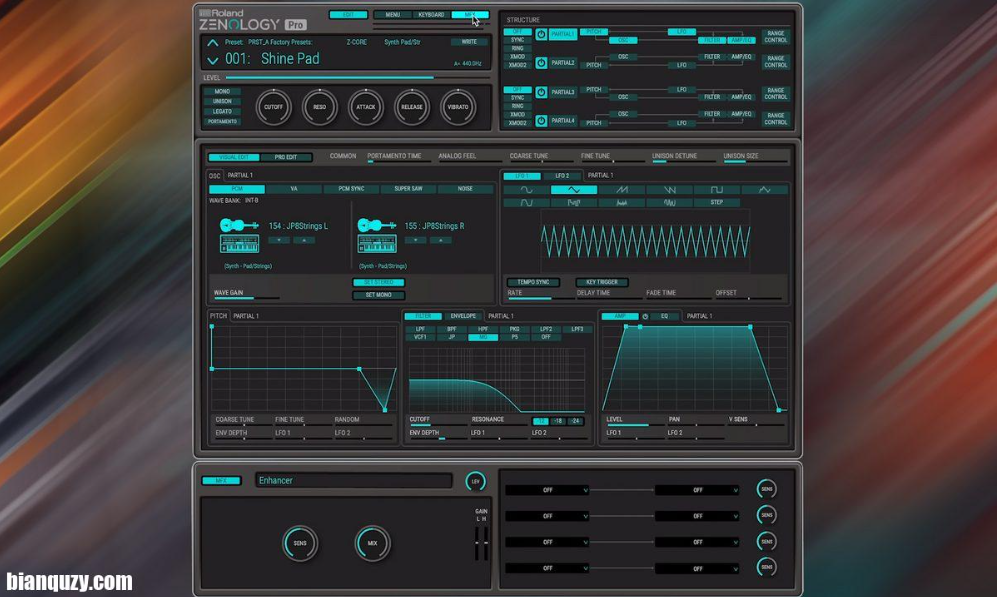This screenshot has height=597, width=997.
Task: Adjust the LFO RATE slider
Action: [537, 298]
